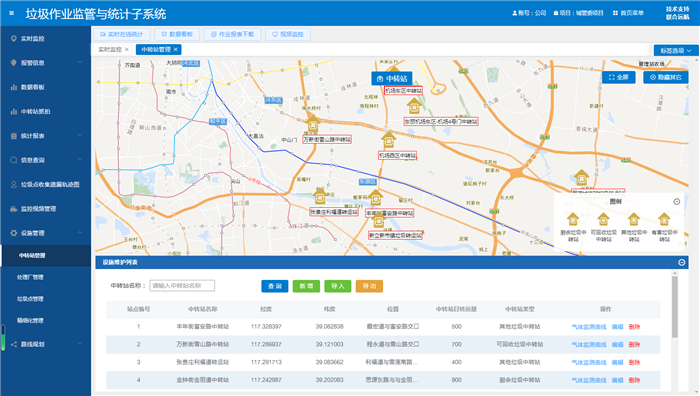This screenshot has width=700, height=396.
Task: Click station marker above 新立新市镇垃圾转运站 label
Action: coord(379,221)
